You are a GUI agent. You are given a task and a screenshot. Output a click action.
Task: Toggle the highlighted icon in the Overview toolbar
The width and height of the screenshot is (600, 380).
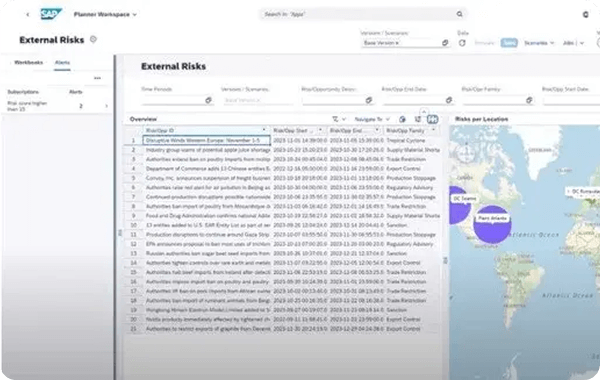point(432,119)
